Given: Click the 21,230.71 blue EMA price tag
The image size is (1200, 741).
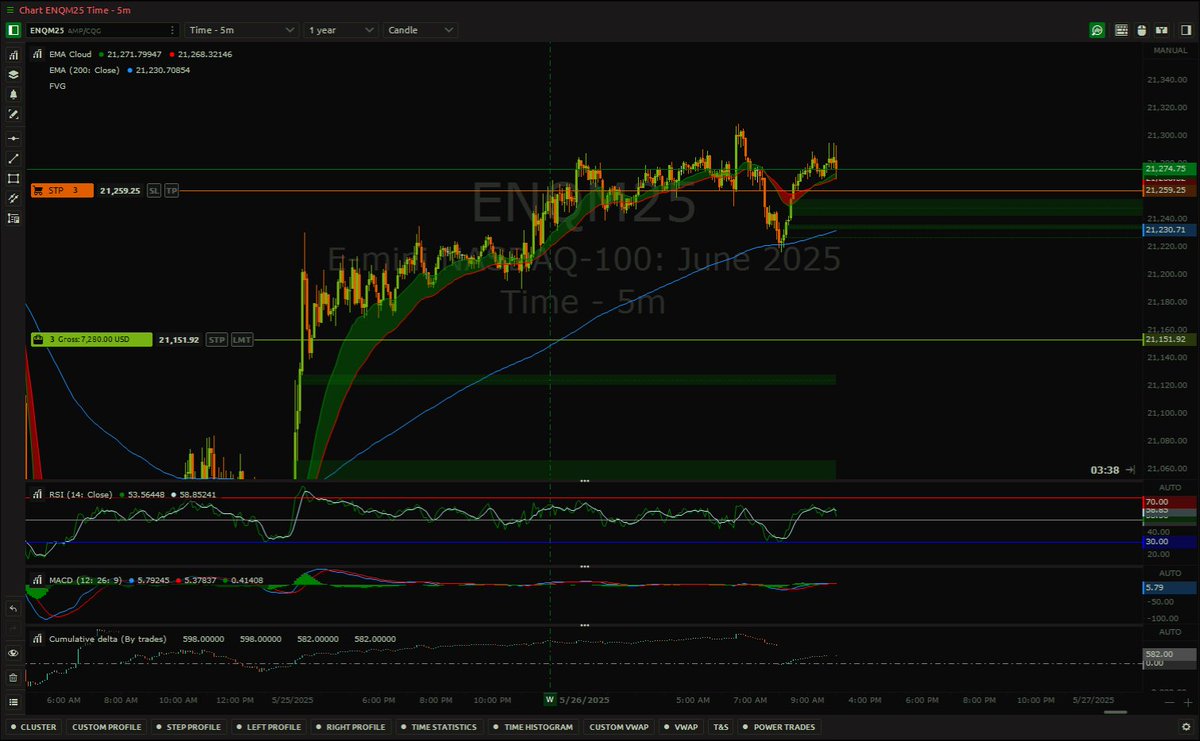Looking at the screenshot, I should tap(1169, 230).
